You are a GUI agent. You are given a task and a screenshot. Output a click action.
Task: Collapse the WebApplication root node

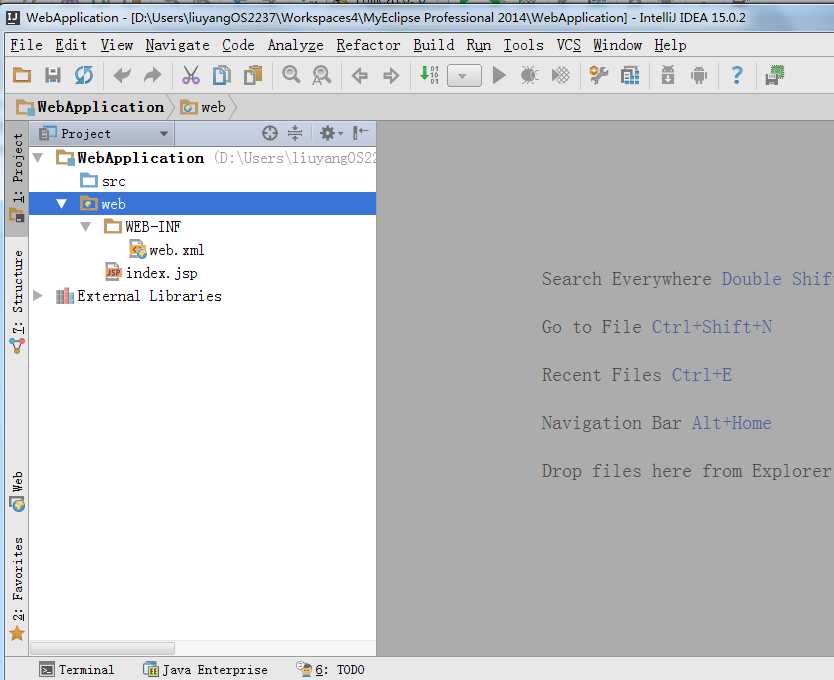[38, 157]
